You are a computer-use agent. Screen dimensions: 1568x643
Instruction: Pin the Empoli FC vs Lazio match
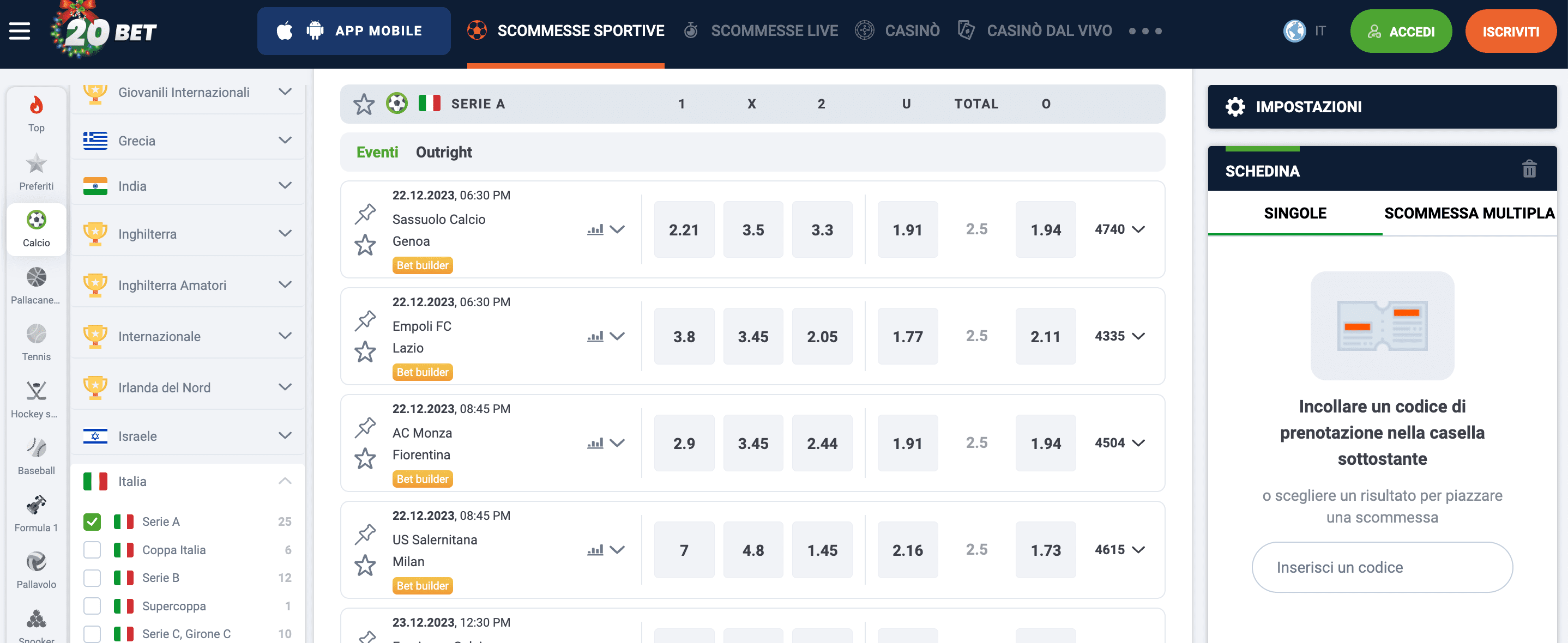coord(365,320)
